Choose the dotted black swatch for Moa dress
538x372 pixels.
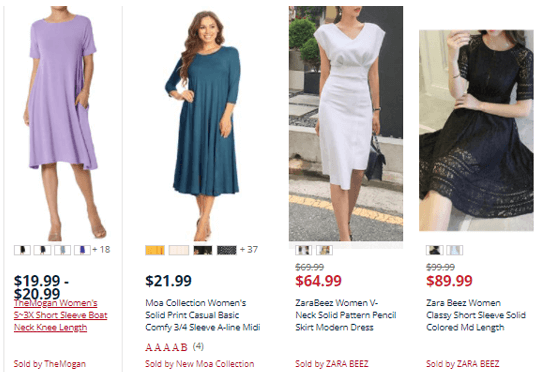(227, 250)
